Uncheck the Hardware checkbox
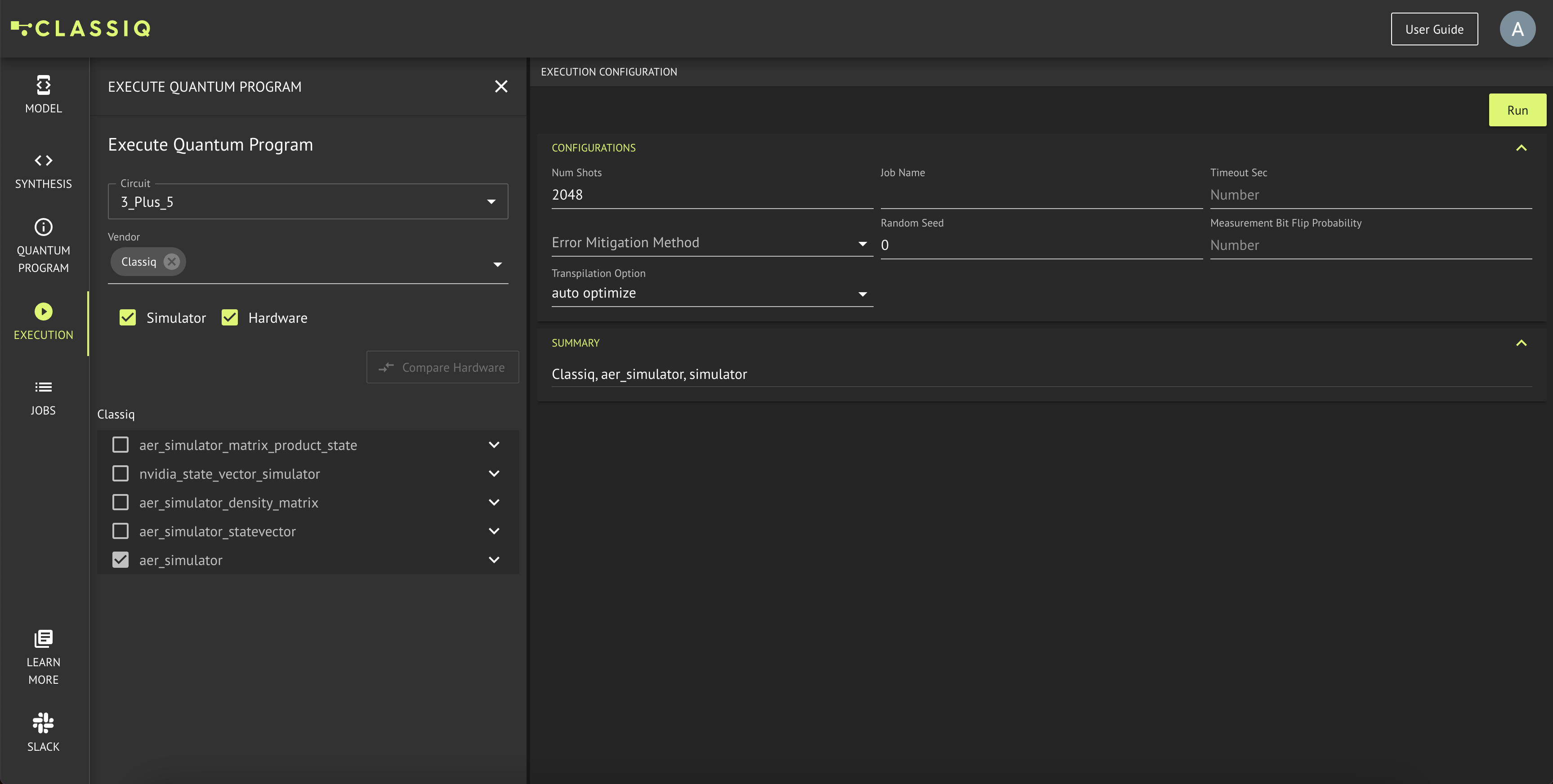The width and height of the screenshot is (1553, 784). [230, 317]
